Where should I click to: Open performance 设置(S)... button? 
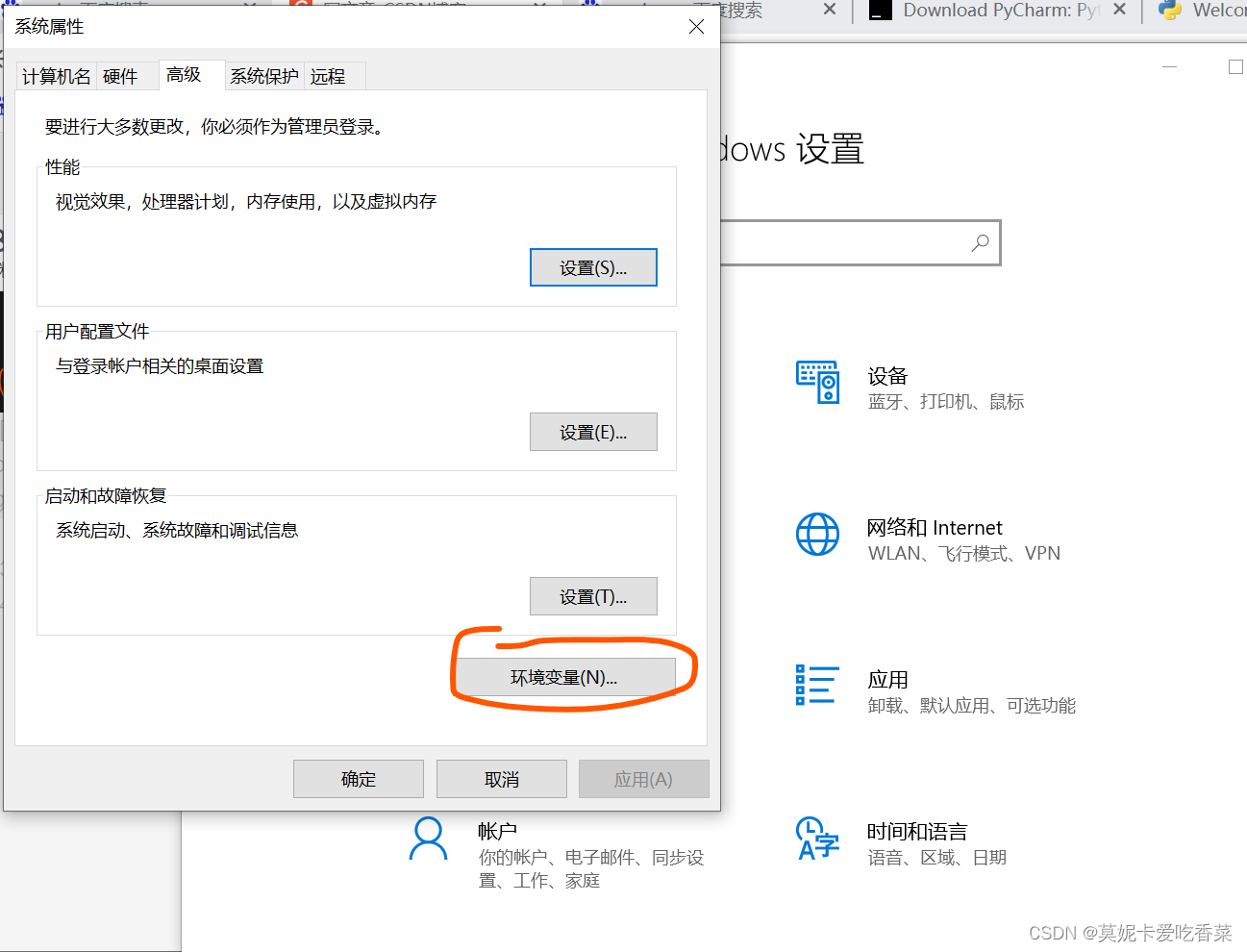pos(593,267)
